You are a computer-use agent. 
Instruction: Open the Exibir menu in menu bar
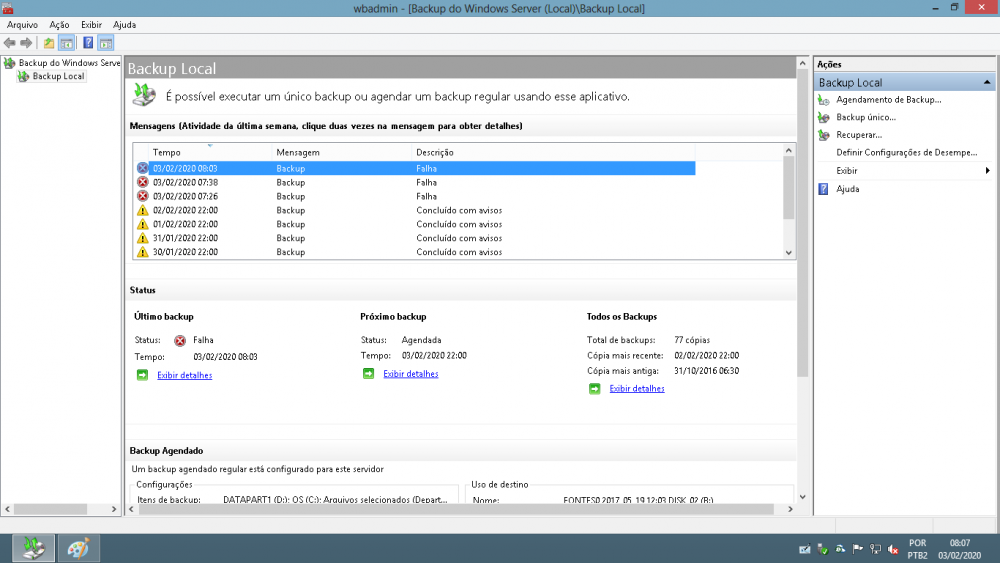pos(91,25)
